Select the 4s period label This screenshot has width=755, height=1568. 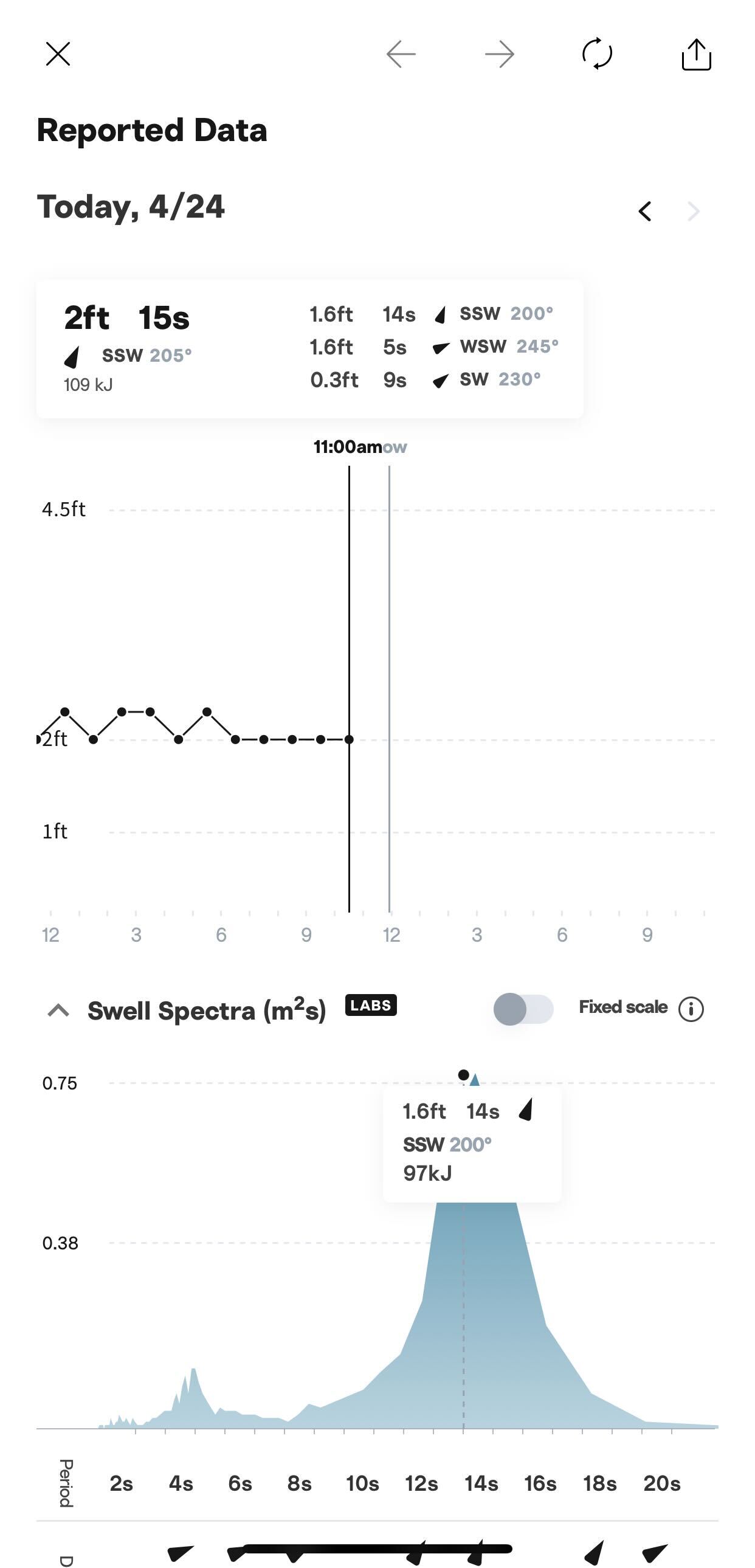tap(181, 1483)
